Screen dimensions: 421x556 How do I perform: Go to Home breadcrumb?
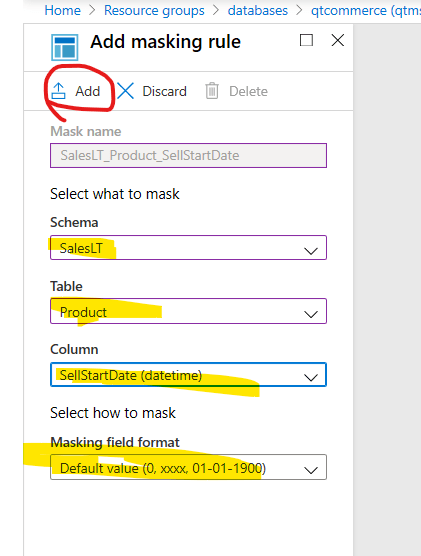click(x=62, y=10)
